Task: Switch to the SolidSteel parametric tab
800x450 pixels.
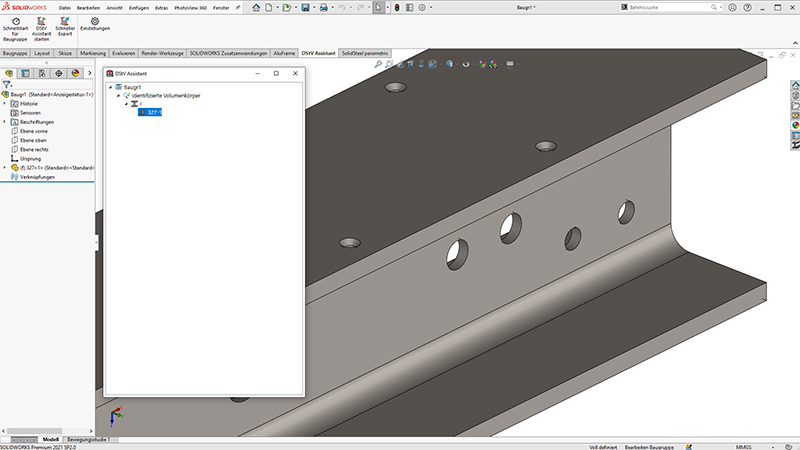Action: pos(365,53)
